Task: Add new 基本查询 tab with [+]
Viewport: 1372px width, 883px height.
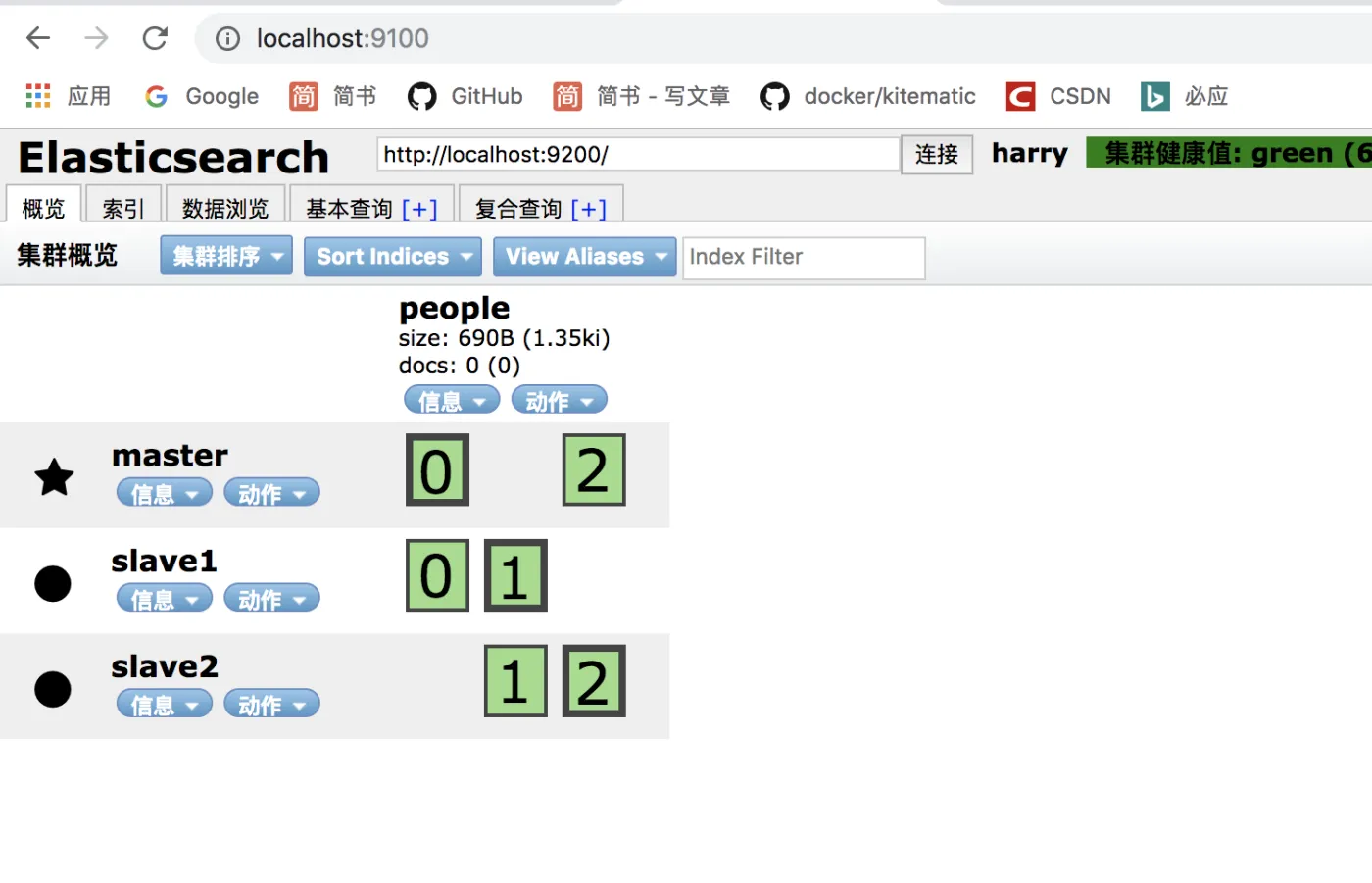Action: click(420, 208)
